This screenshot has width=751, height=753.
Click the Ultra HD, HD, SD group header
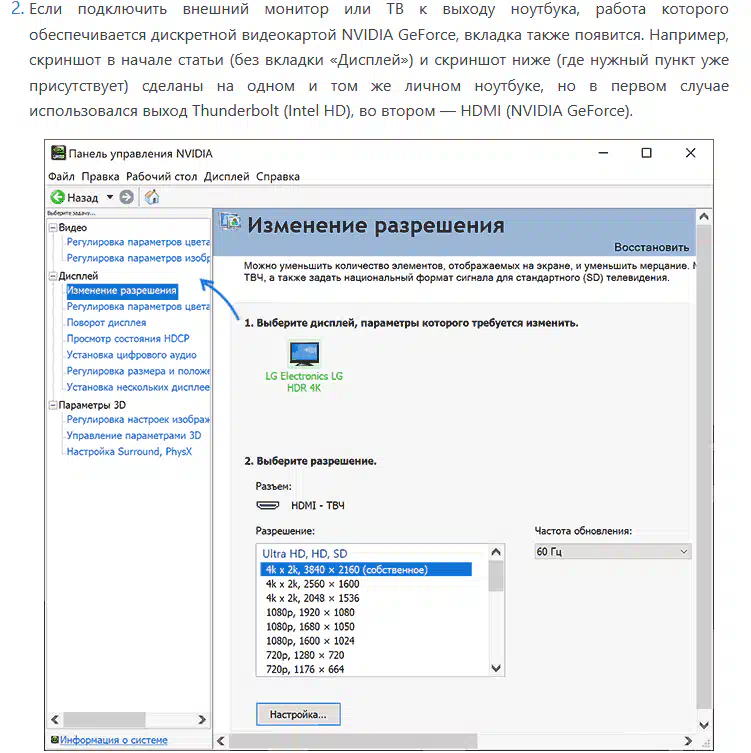coord(304,554)
